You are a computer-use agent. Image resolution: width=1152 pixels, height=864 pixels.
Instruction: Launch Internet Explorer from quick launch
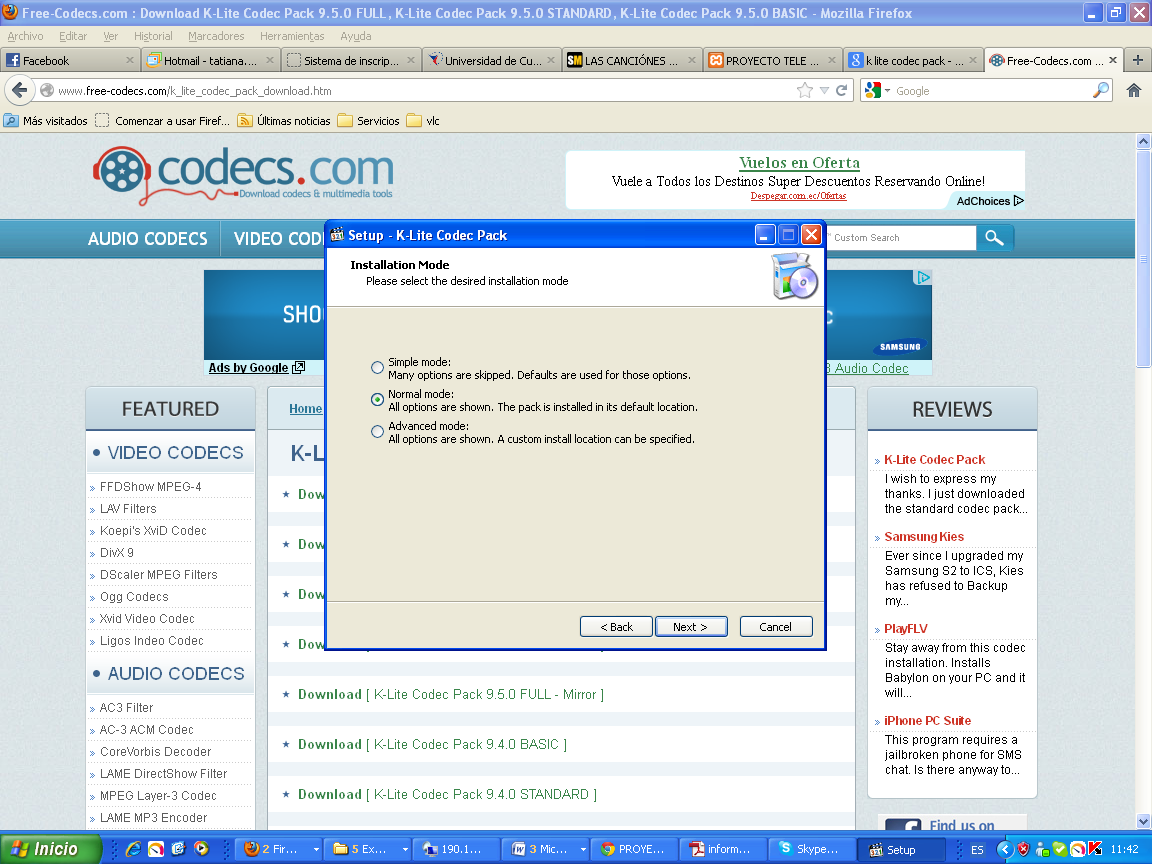pos(133,849)
